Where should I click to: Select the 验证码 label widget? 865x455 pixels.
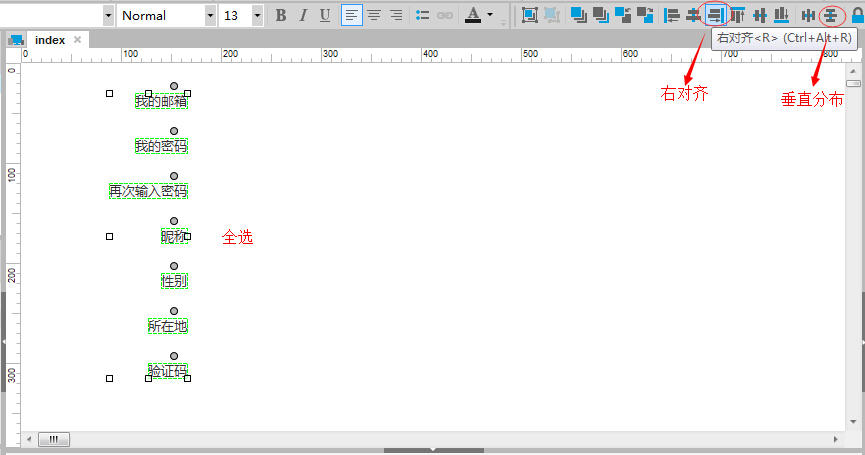[167, 371]
